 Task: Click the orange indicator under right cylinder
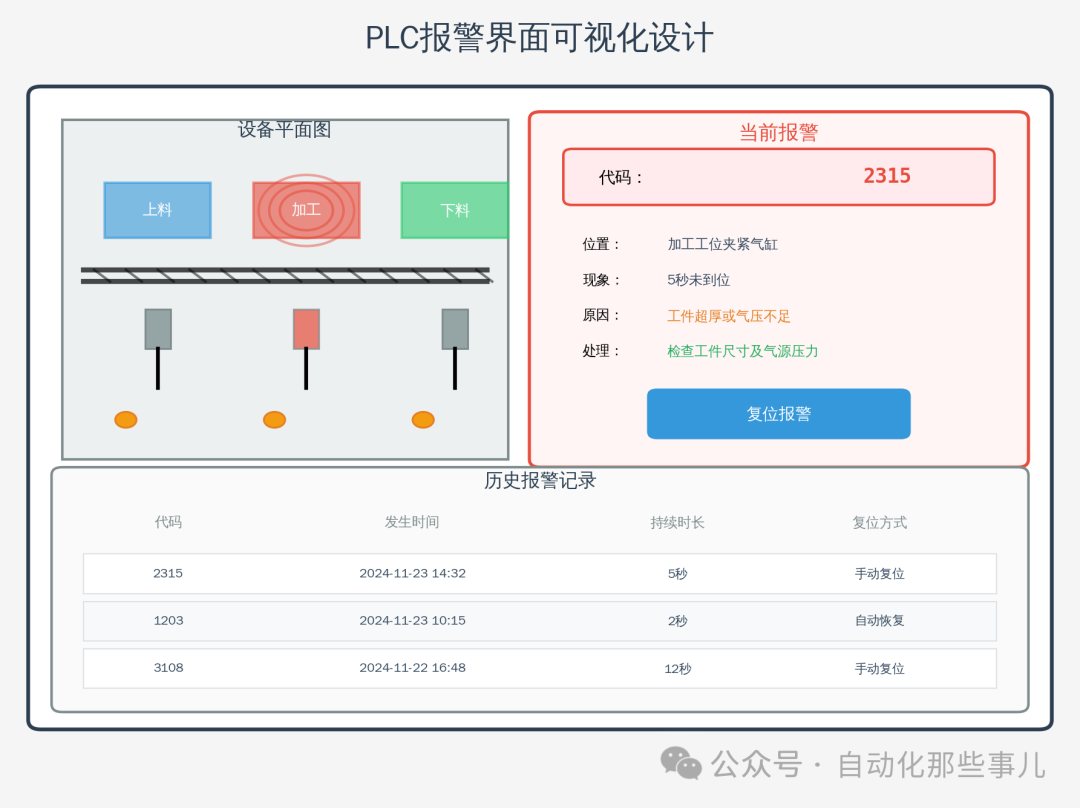423,419
